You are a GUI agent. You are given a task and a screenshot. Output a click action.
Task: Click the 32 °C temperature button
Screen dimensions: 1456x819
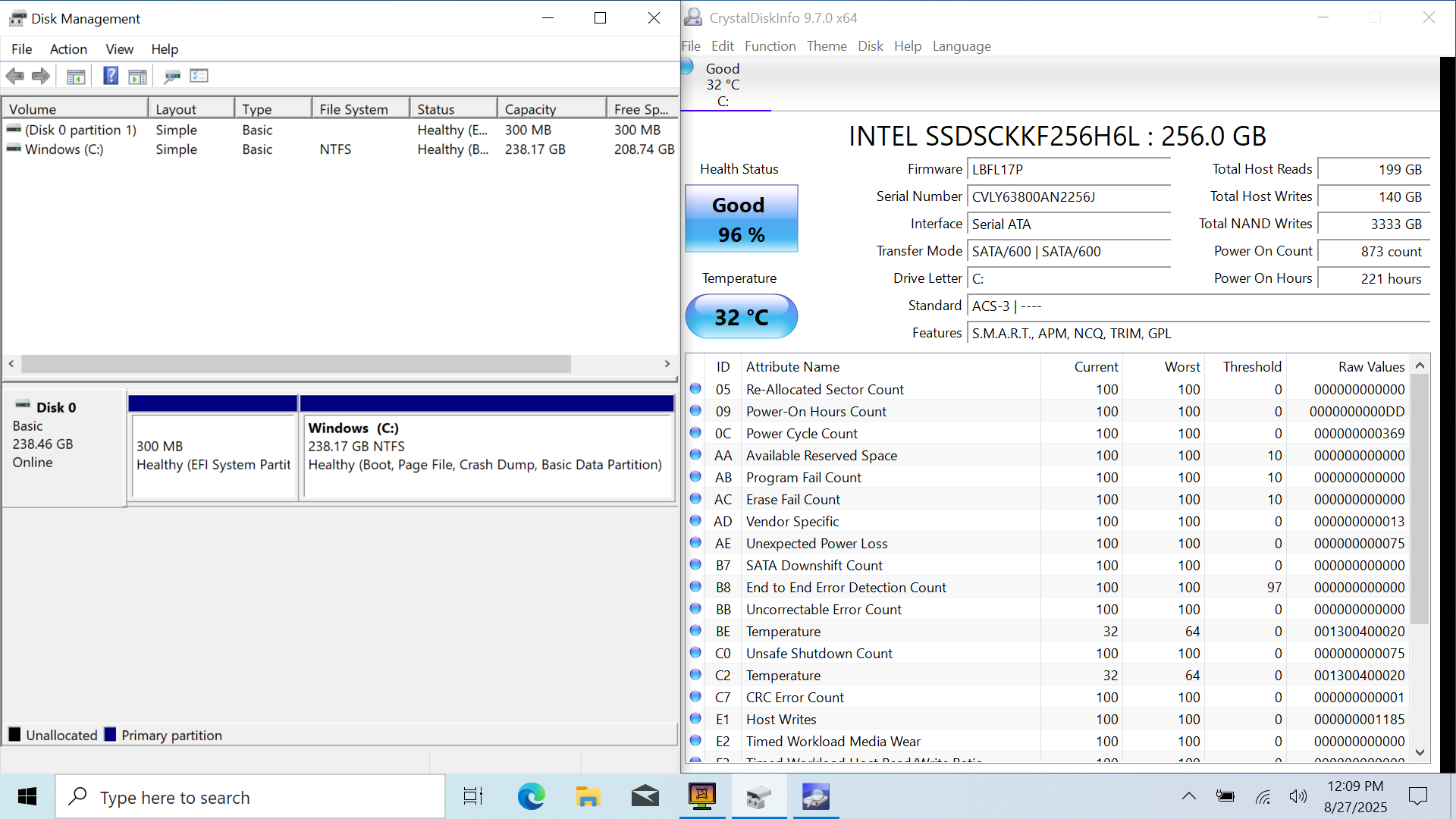coord(741,316)
